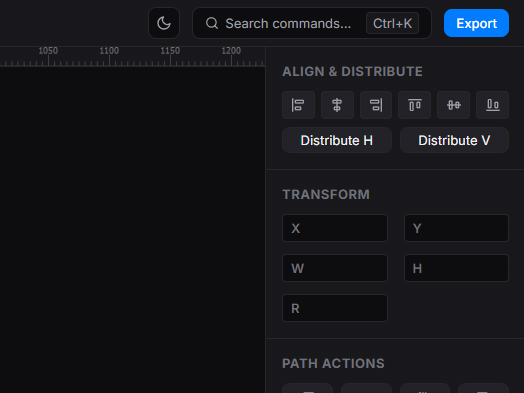Click the TRANSFORM section heading

326,194
